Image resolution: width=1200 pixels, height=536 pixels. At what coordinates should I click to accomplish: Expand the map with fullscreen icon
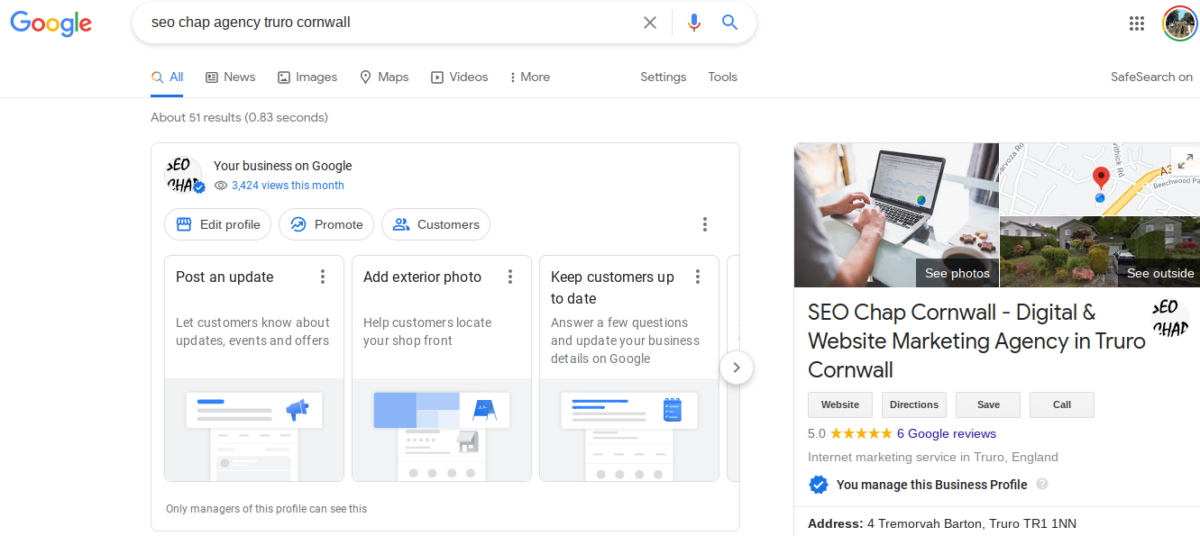[x=1185, y=161]
